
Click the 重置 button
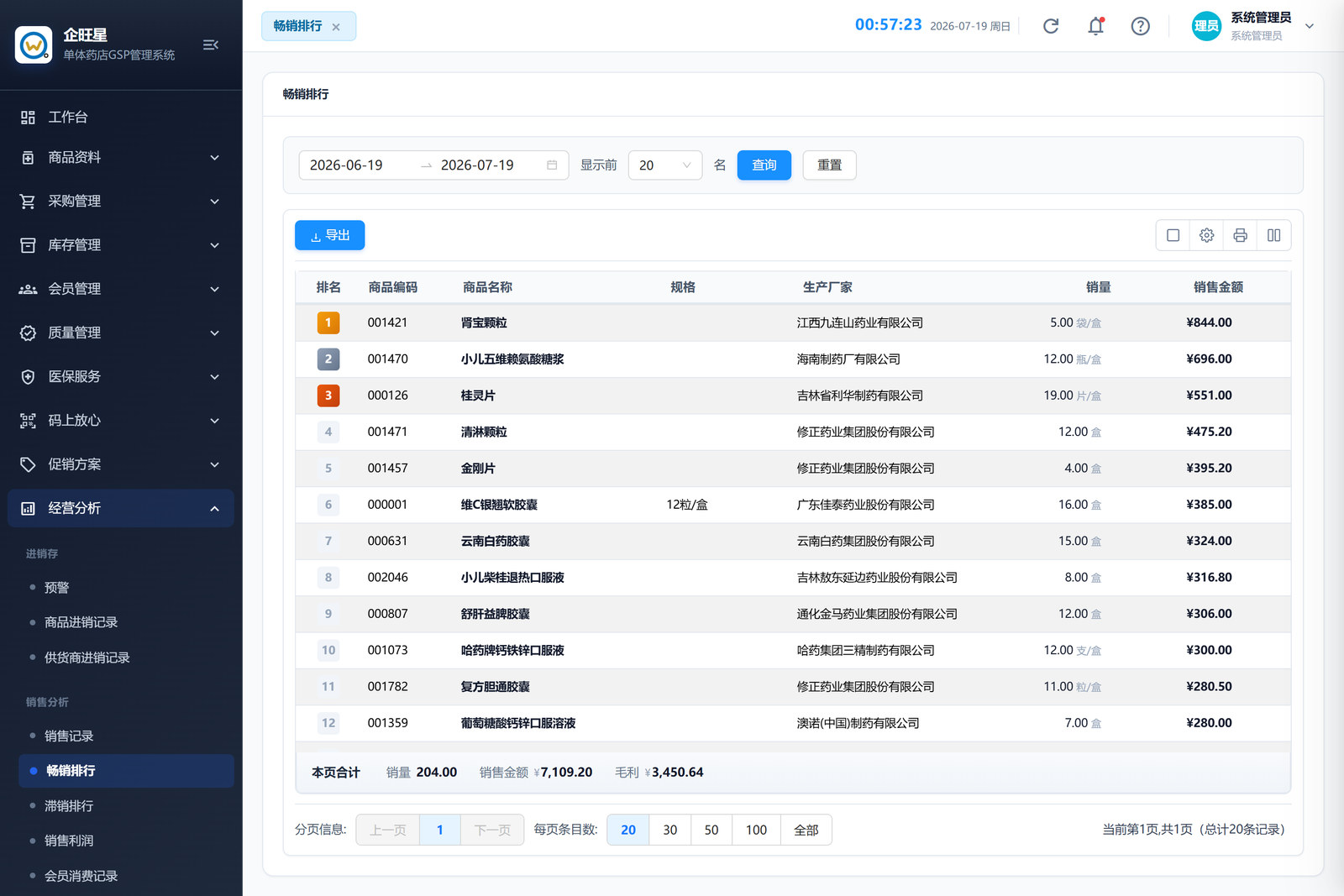(x=829, y=165)
